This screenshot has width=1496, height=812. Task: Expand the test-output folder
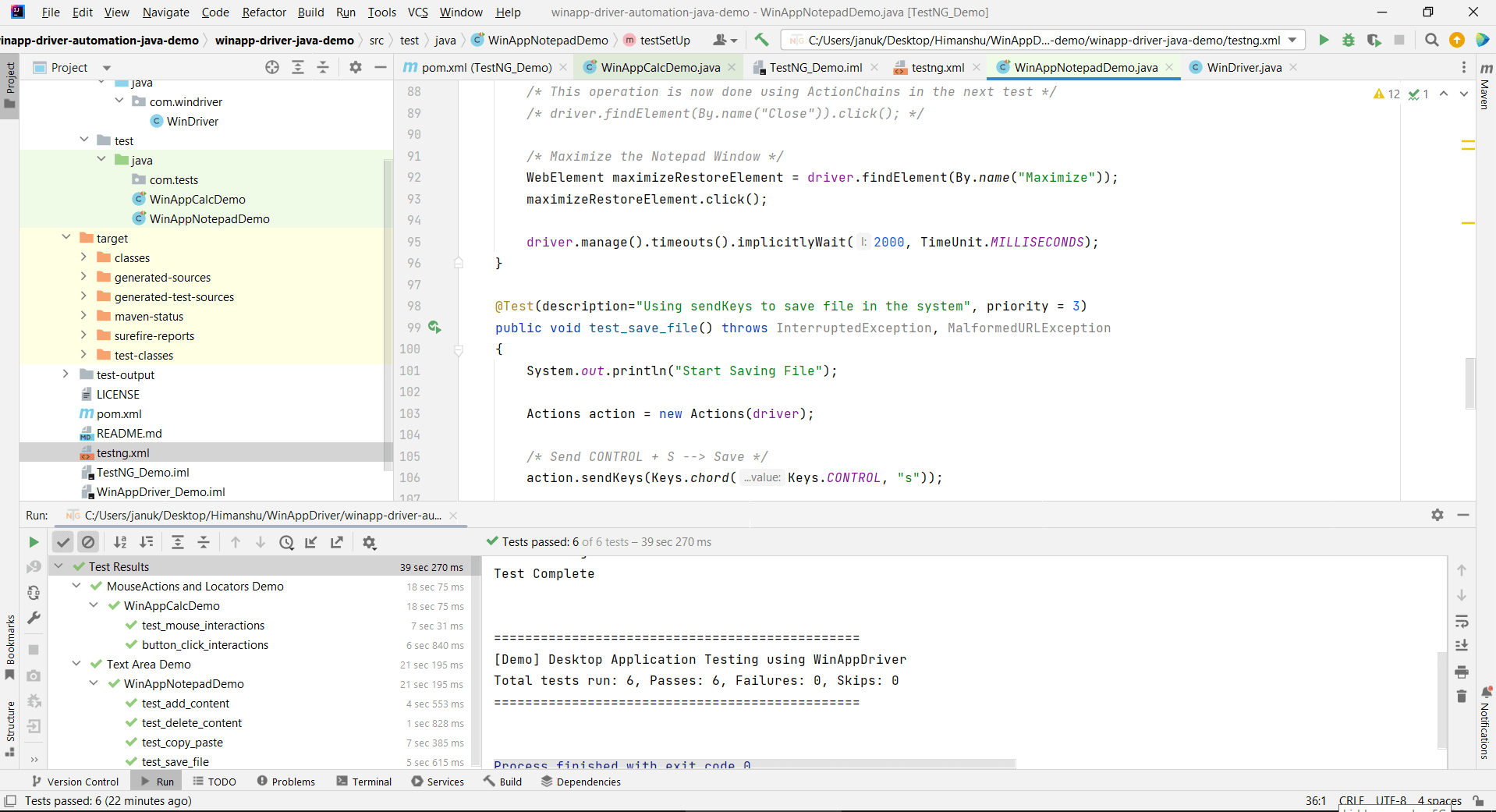[66, 374]
